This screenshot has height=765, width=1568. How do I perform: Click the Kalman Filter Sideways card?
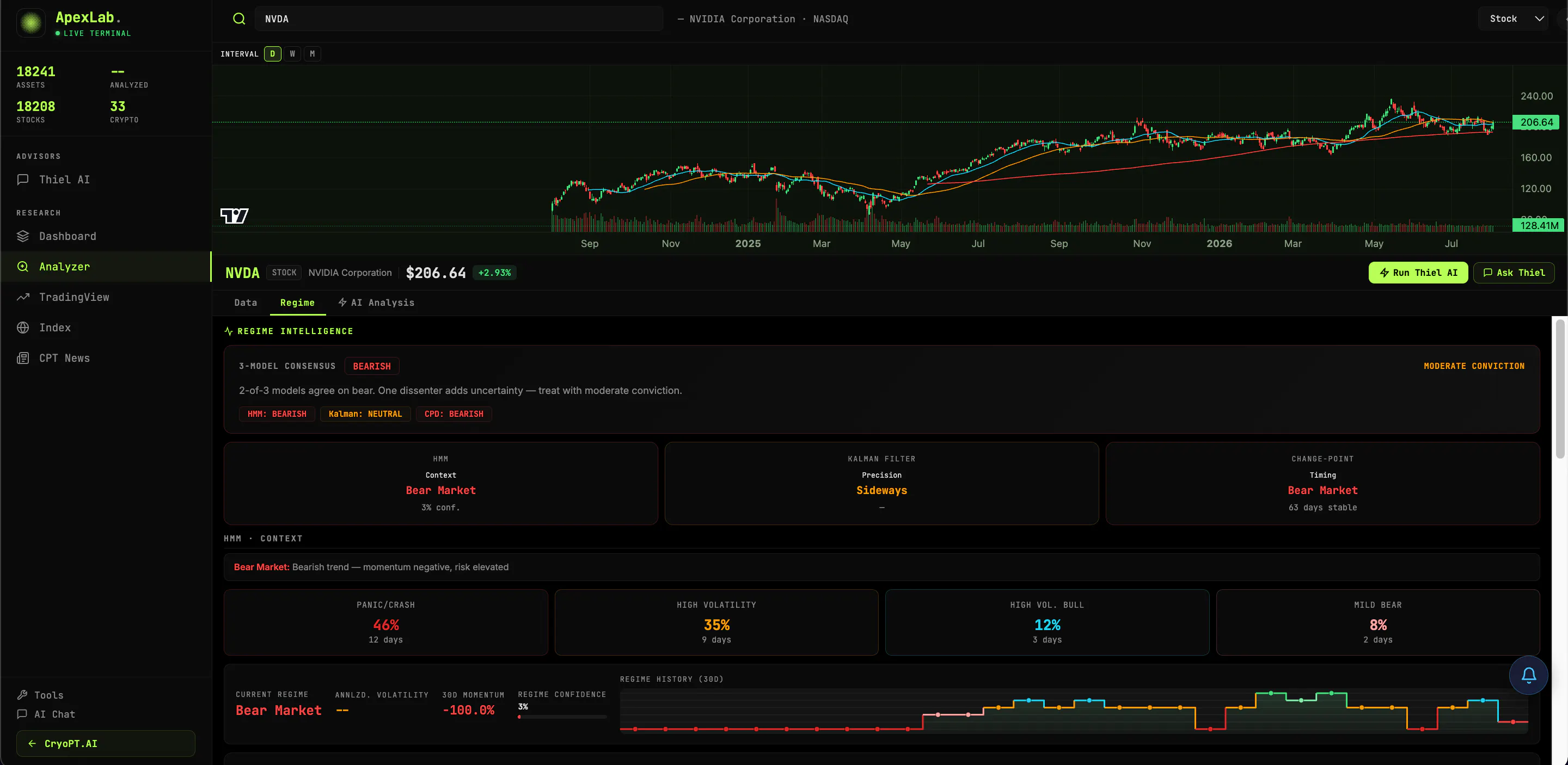[881, 483]
